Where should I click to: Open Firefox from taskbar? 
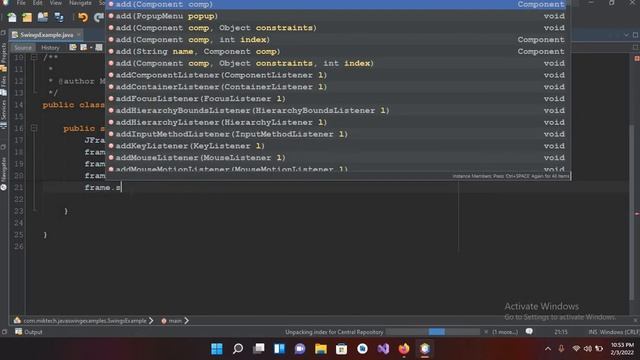point(404,349)
